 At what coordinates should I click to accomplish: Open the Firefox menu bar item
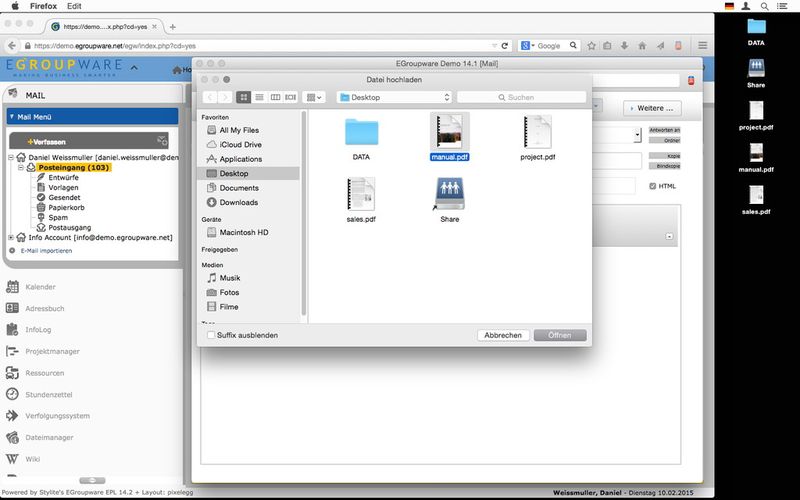tap(43, 6)
